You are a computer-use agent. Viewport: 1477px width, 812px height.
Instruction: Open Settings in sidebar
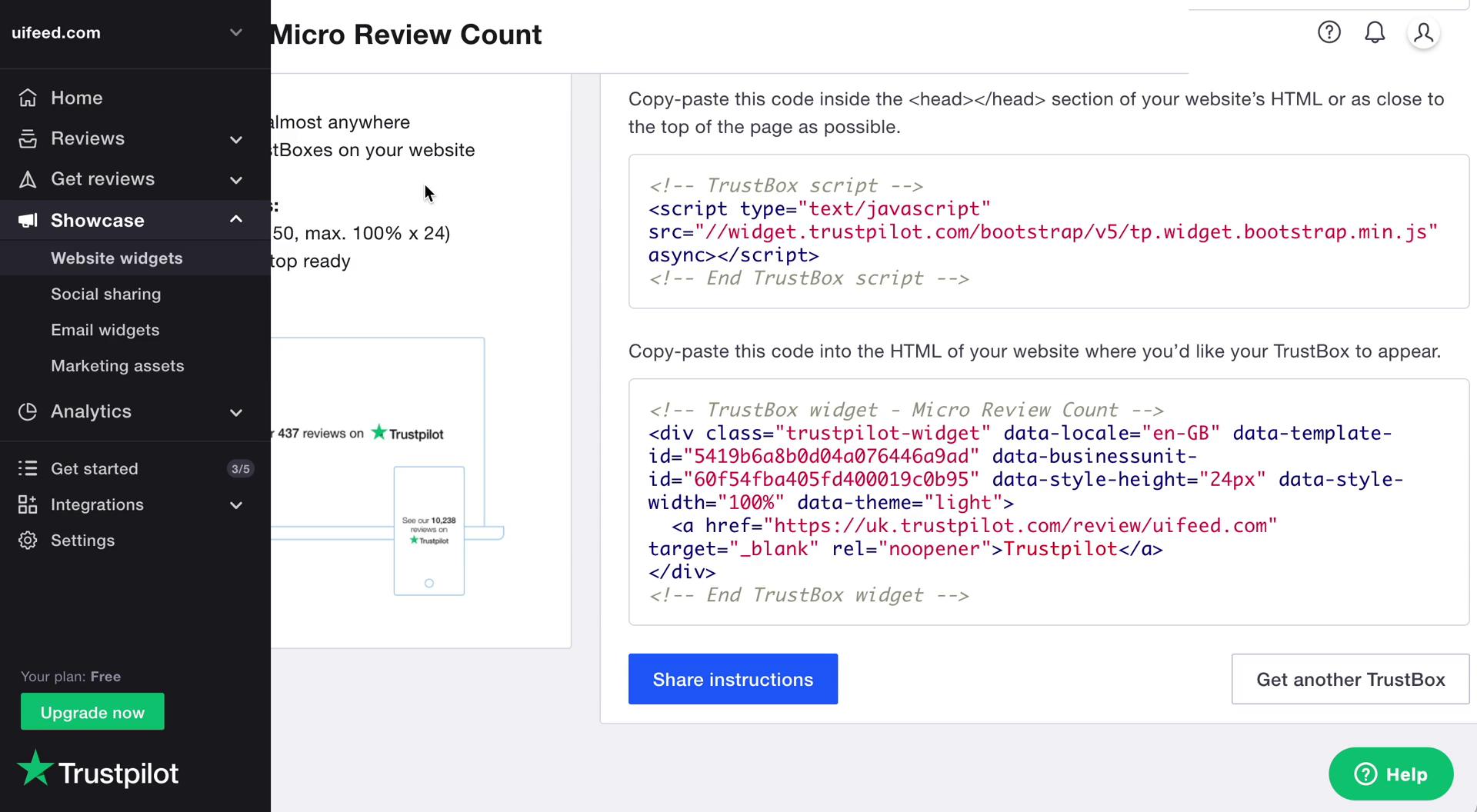135,541
